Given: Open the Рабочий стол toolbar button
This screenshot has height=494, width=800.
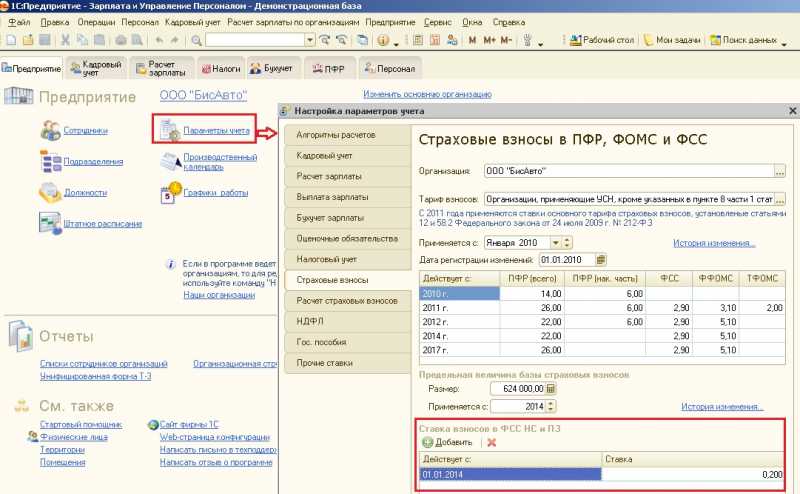Looking at the screenshot, I should (602, 40).
